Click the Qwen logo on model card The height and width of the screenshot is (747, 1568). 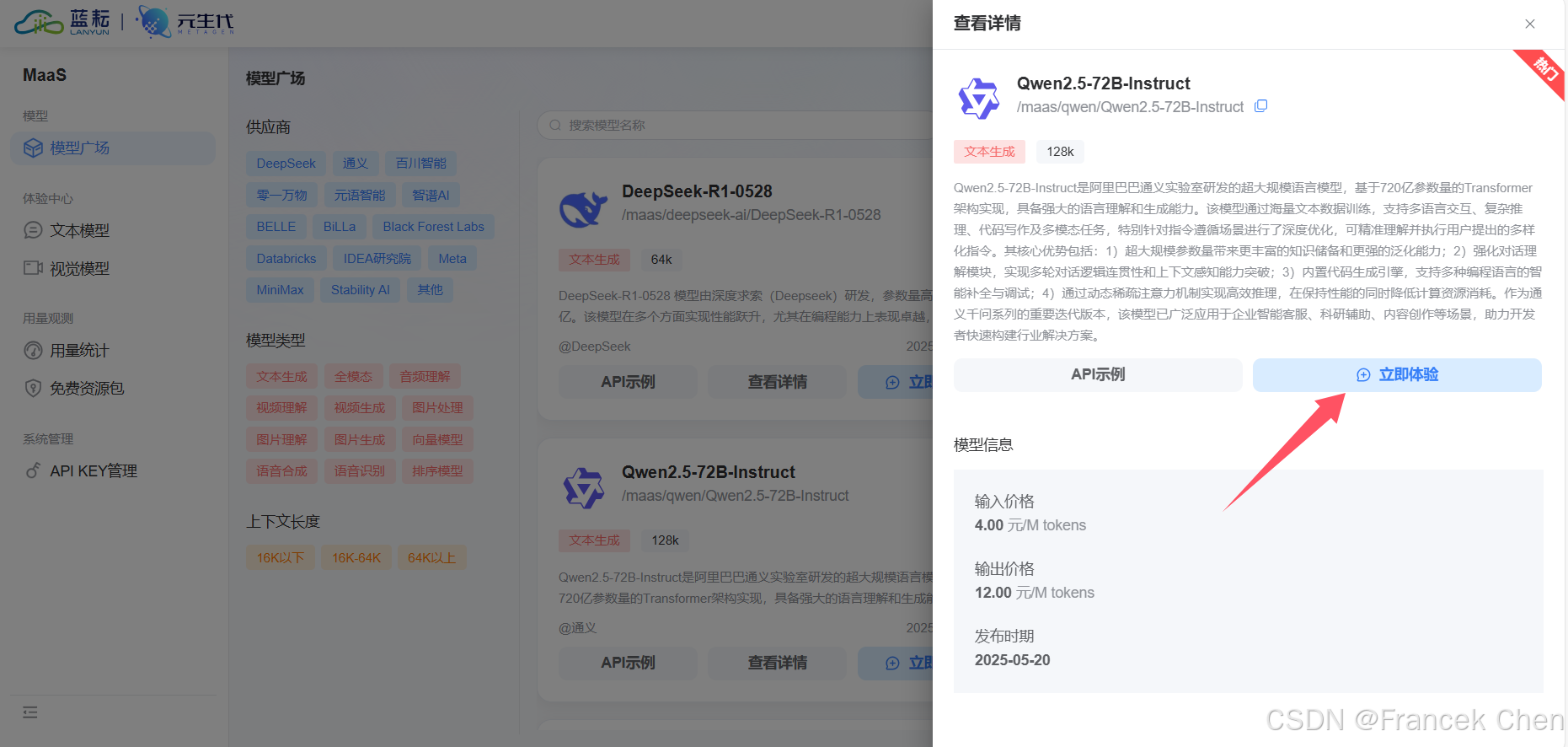583,488
